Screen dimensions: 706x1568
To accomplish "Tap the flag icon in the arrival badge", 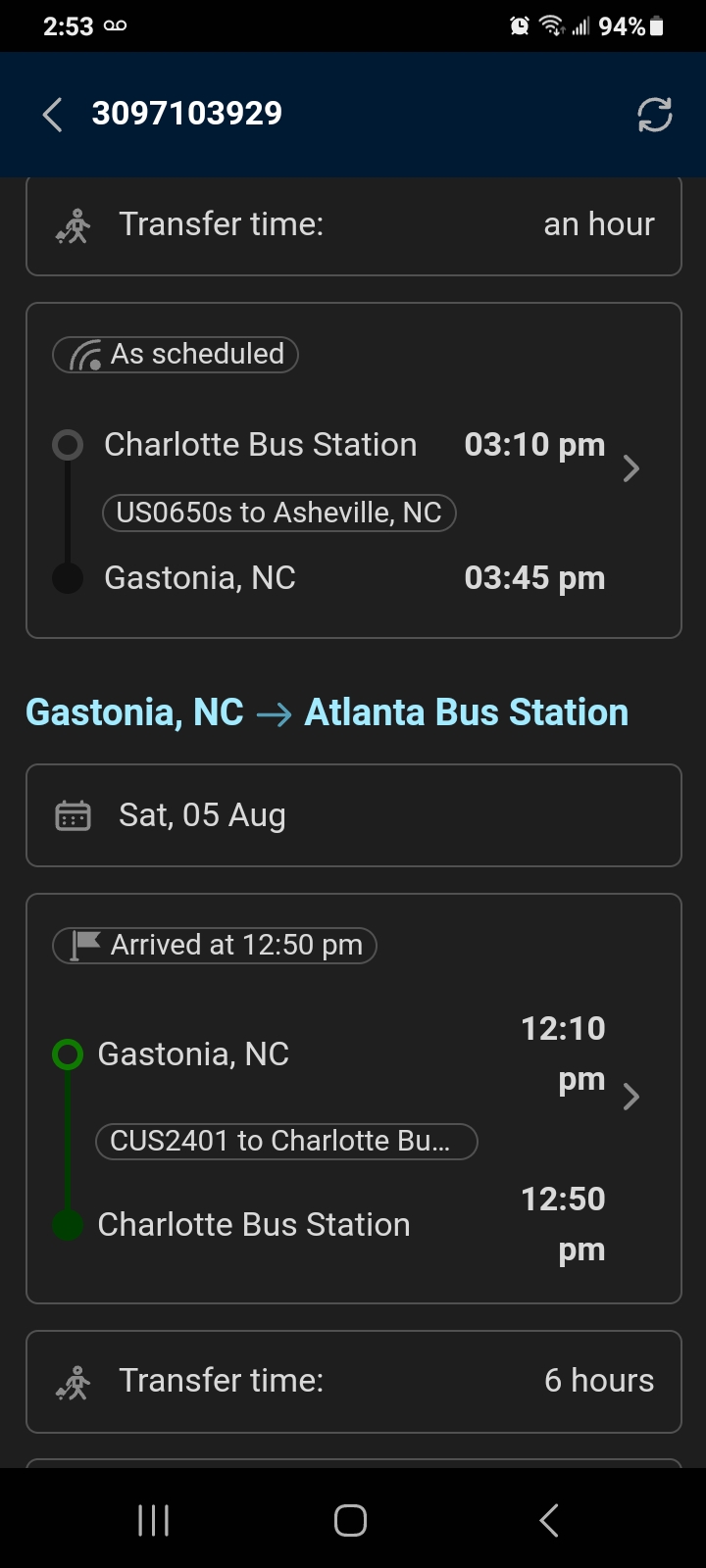I will tap(85, 945).
